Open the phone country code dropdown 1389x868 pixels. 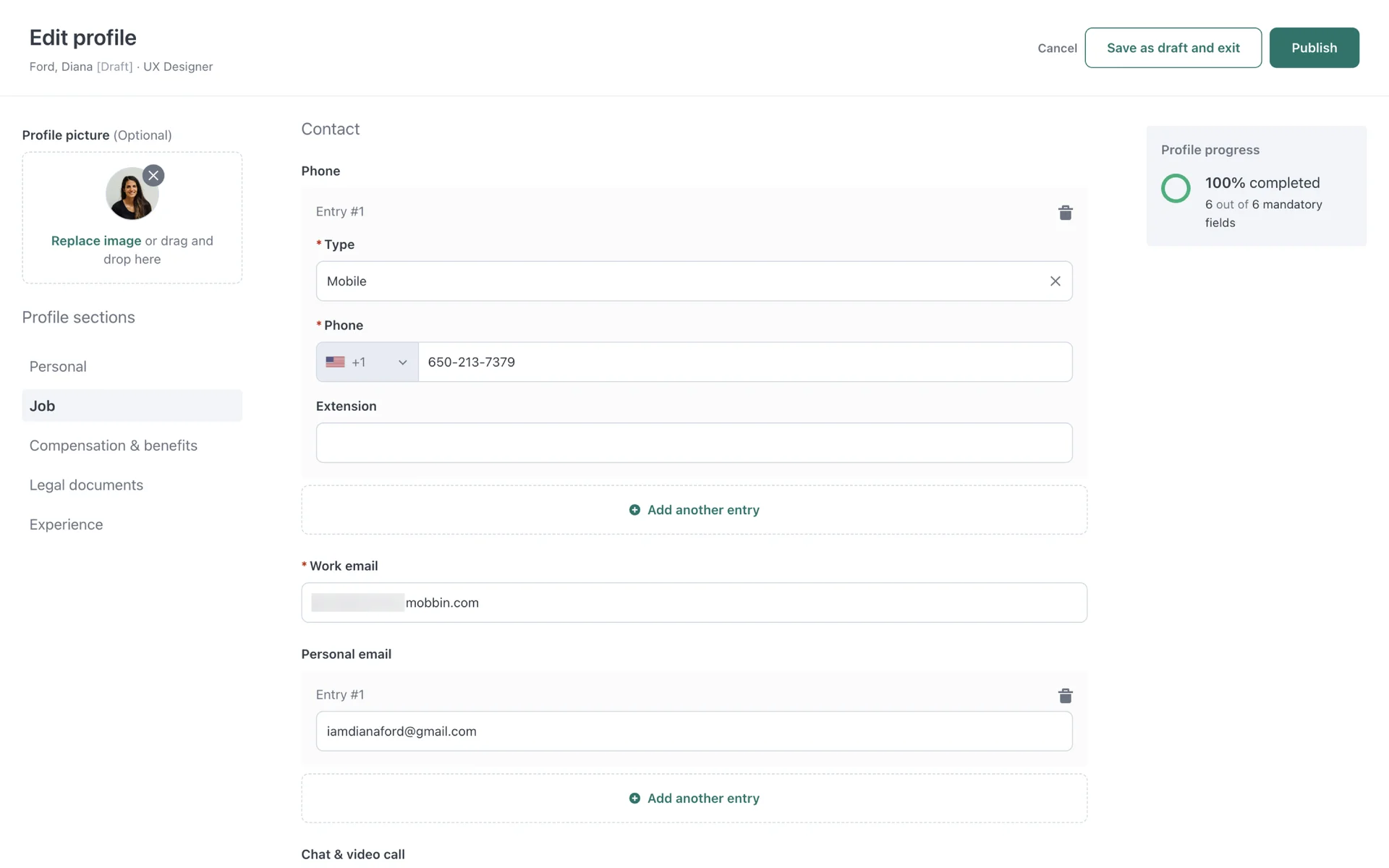pos(402,362)
